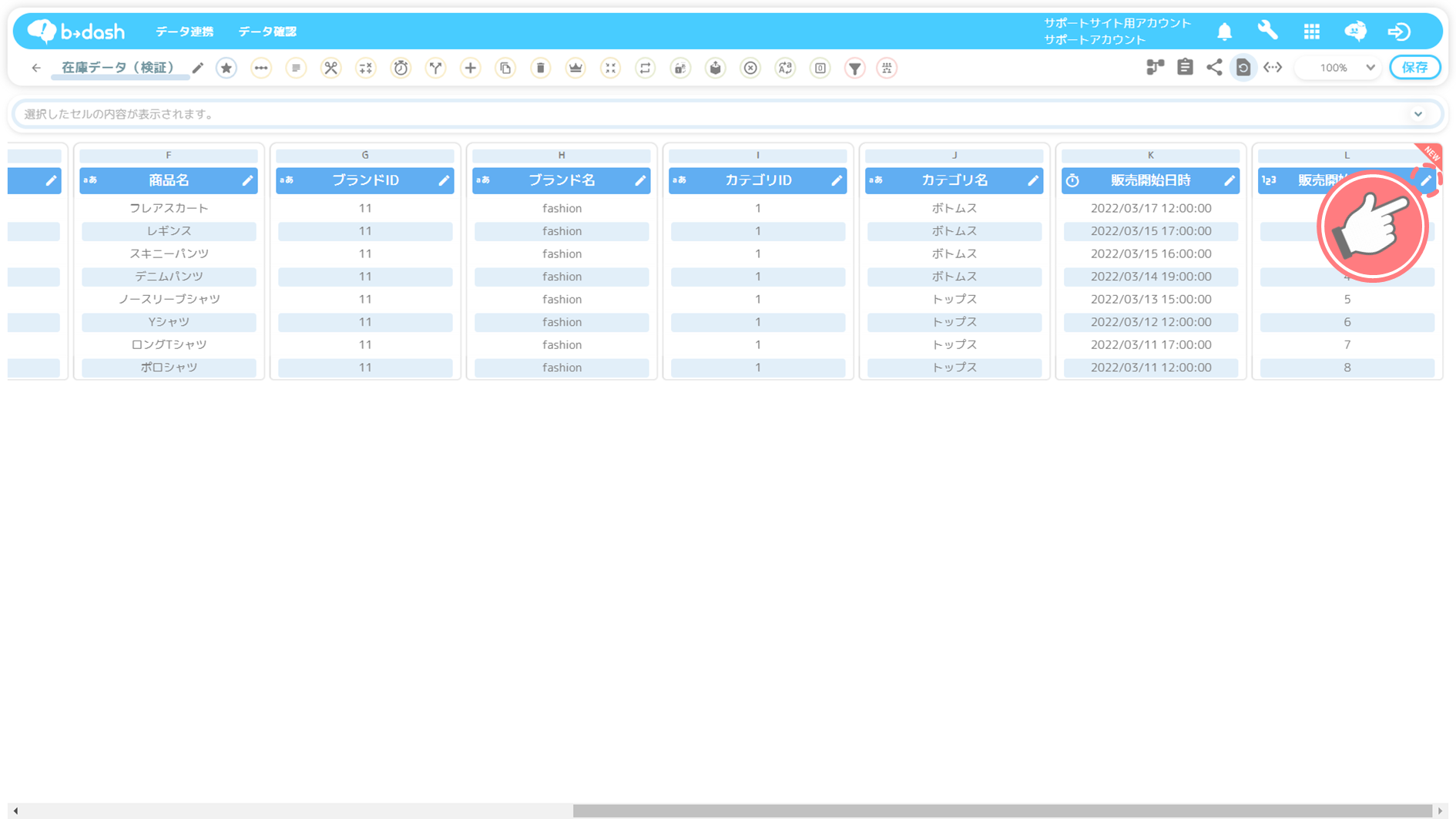Screen dimensions: 1456x819
Task: Edit the ブランドID column header
Action: (x=444, y=180)
